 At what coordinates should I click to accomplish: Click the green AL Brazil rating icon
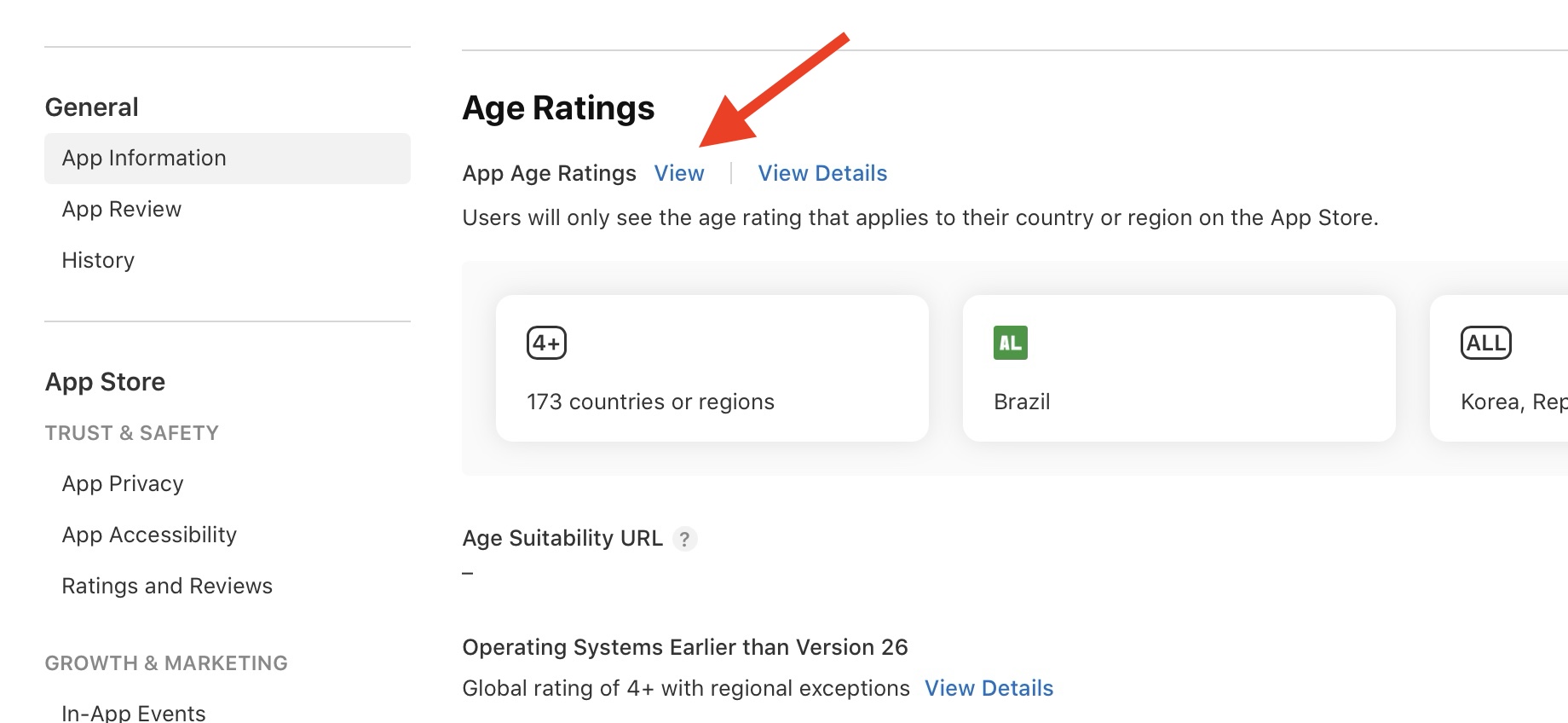pos(1010,343)
